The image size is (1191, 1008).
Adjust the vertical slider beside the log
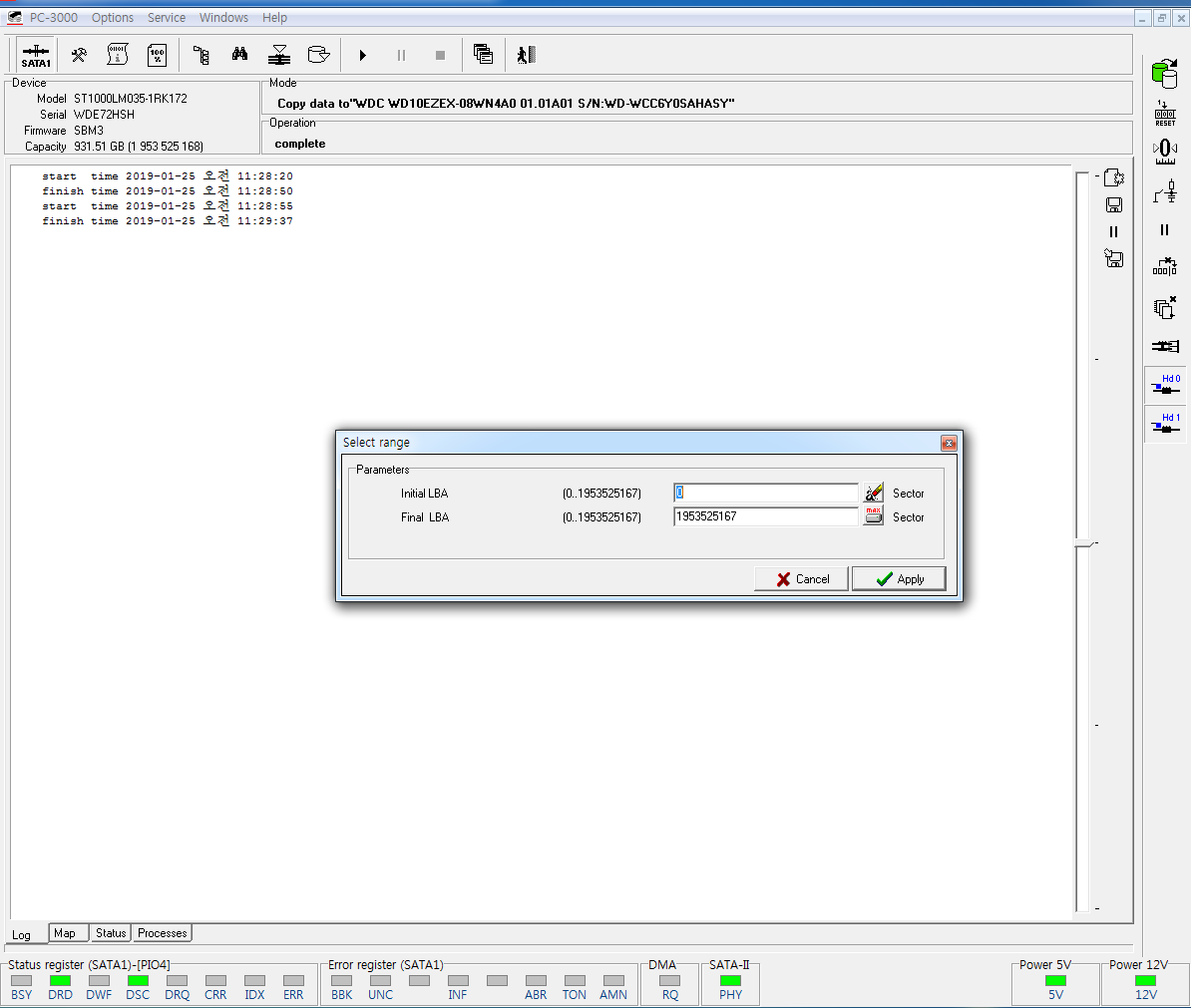[1083, 543]
